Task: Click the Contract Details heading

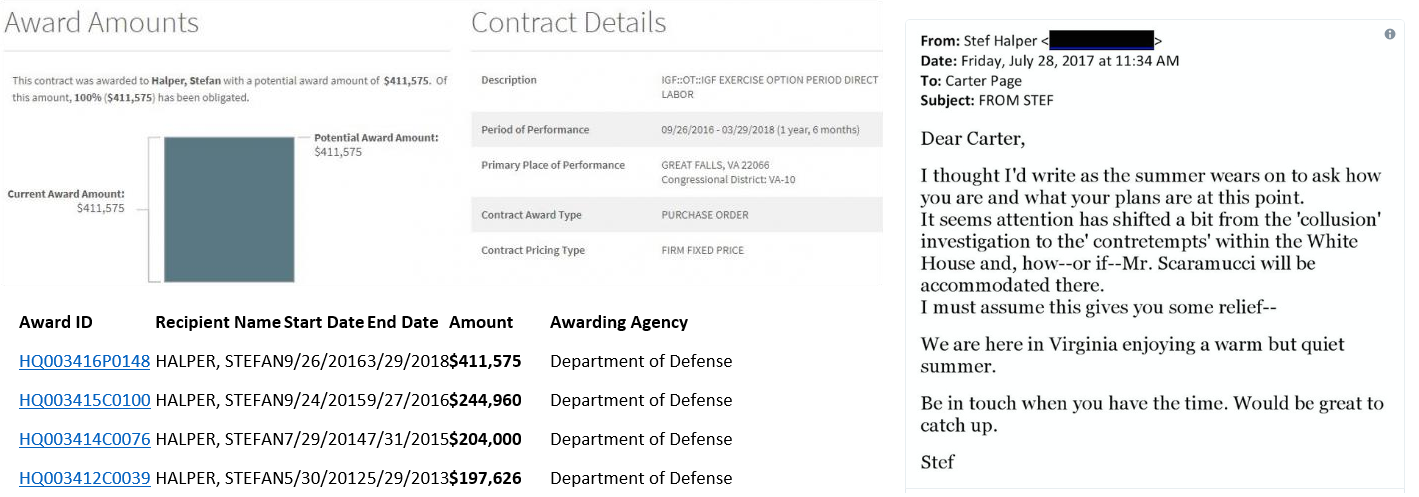Action: point(568,23)
